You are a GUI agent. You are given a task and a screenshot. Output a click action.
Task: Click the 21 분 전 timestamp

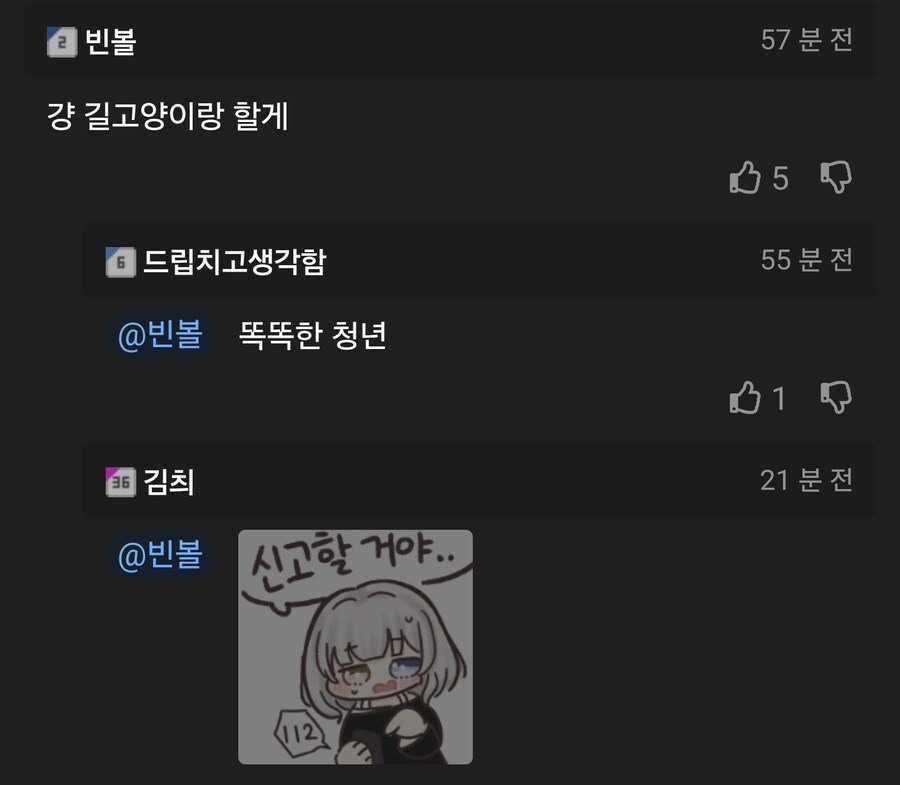click(806, 480)
